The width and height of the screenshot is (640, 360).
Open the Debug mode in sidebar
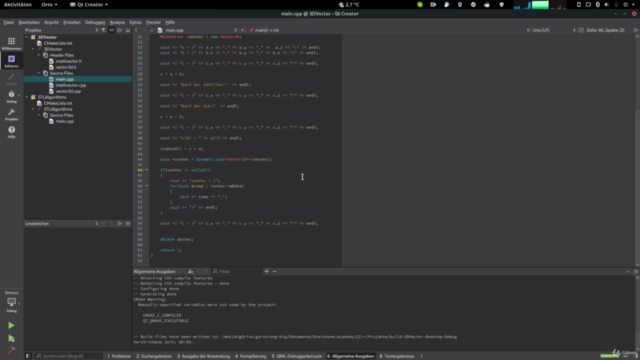click(x=11, y=97)
